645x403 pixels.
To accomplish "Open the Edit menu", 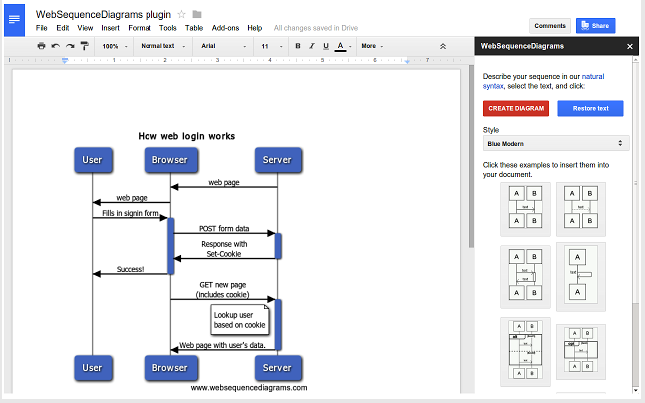I will (x=63, y=28).
